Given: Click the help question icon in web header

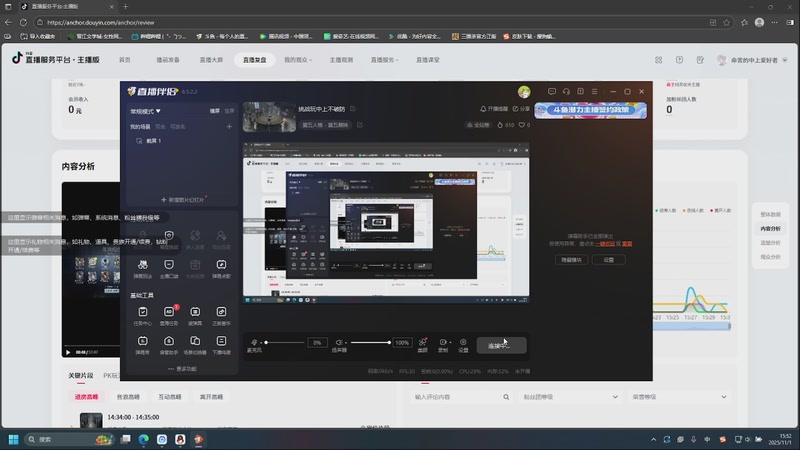Looking at the screenshot, I should click(679, 60).
